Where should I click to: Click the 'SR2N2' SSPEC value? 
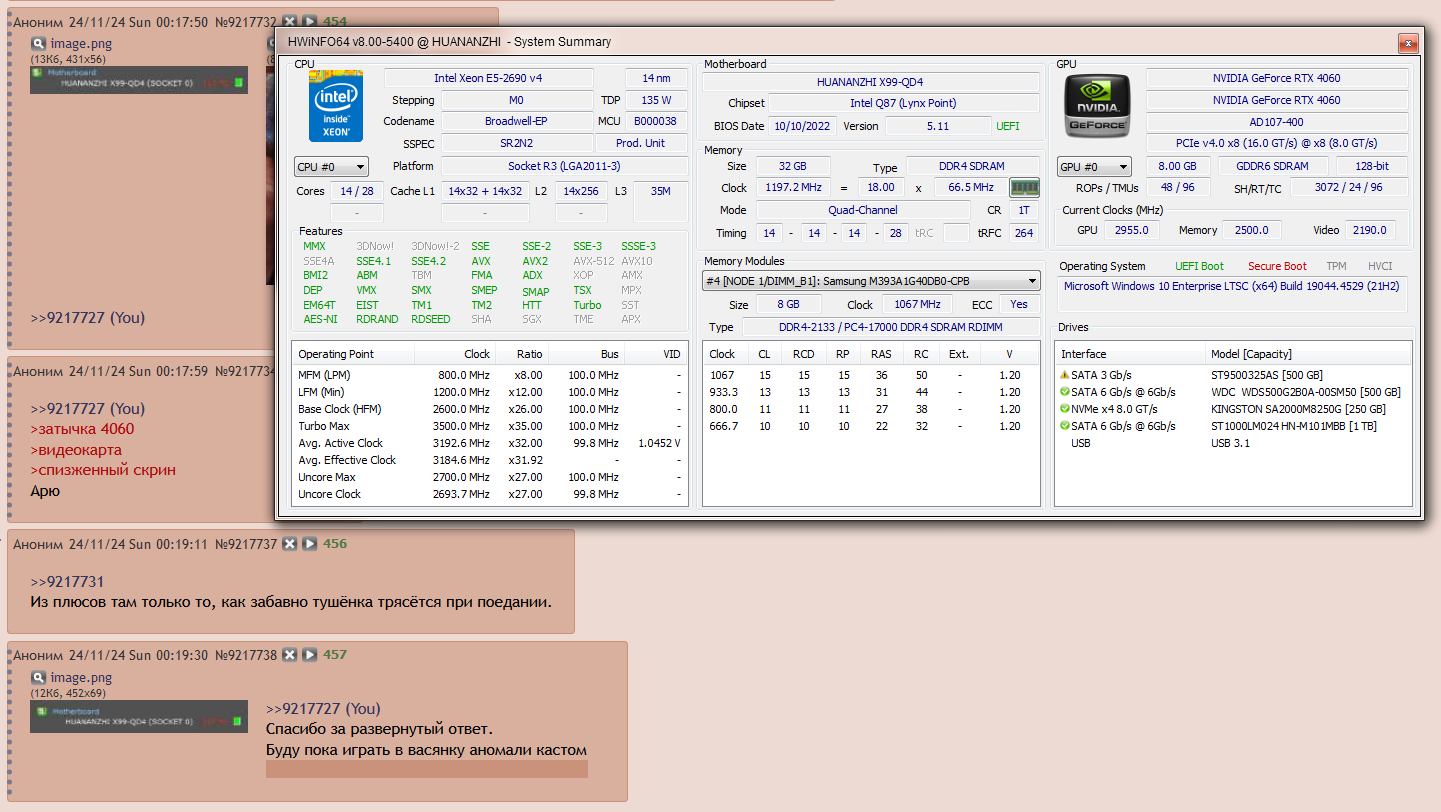[x=516, y=143]
